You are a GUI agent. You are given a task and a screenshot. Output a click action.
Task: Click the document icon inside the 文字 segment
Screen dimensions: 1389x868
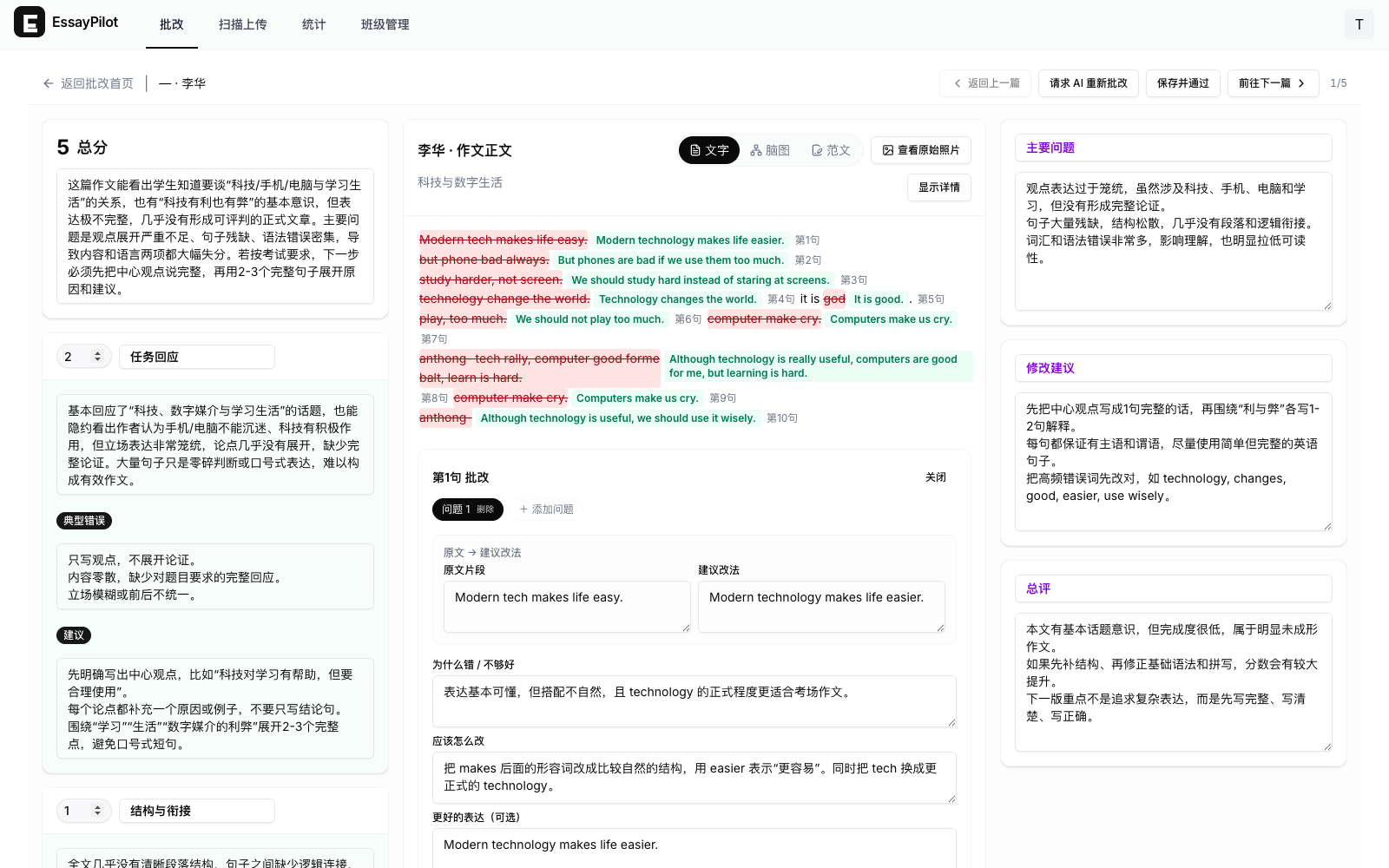tap(697, 149)
